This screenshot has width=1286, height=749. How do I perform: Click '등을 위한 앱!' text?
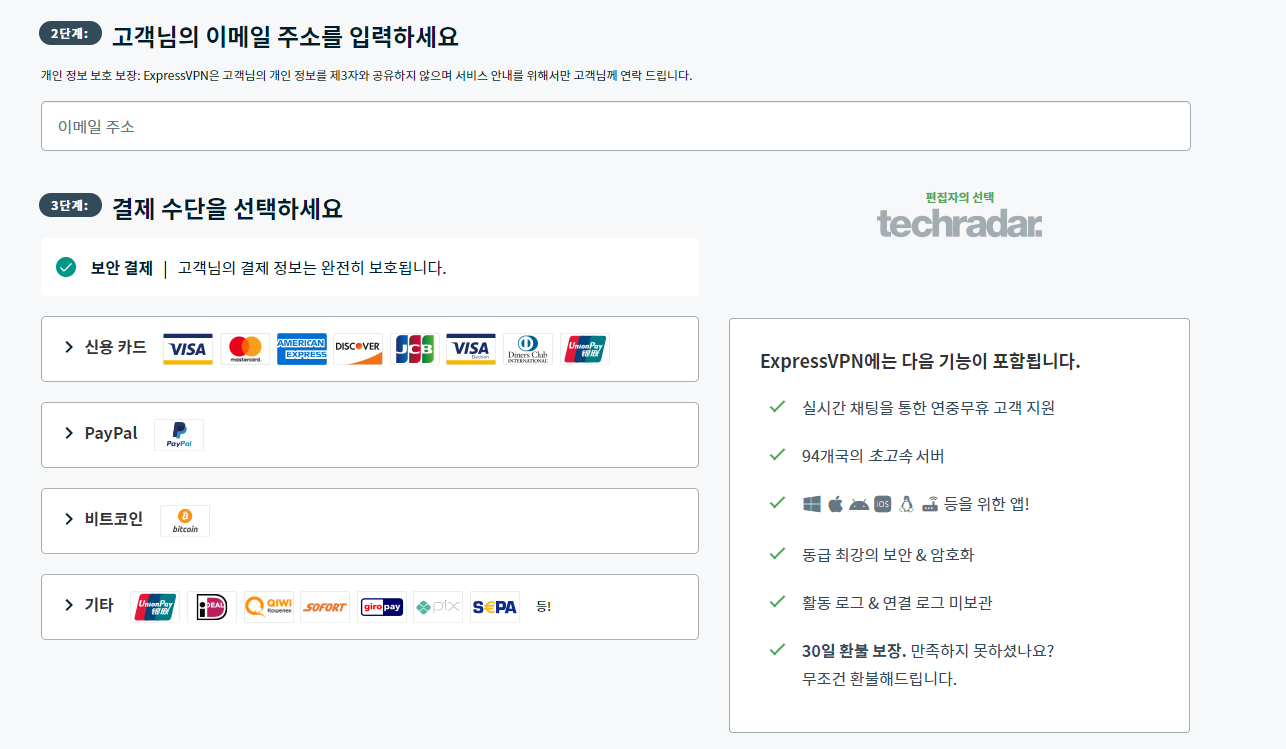coord(987,504)
